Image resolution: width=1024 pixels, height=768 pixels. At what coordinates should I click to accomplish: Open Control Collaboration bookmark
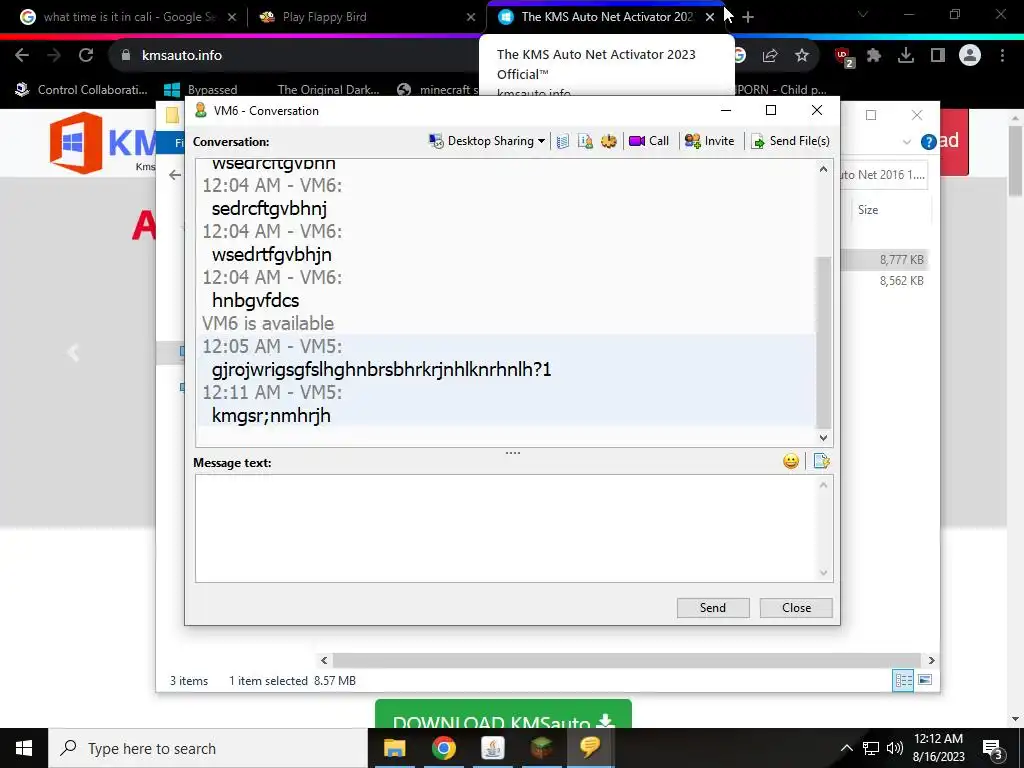click(x=82, y=89)
